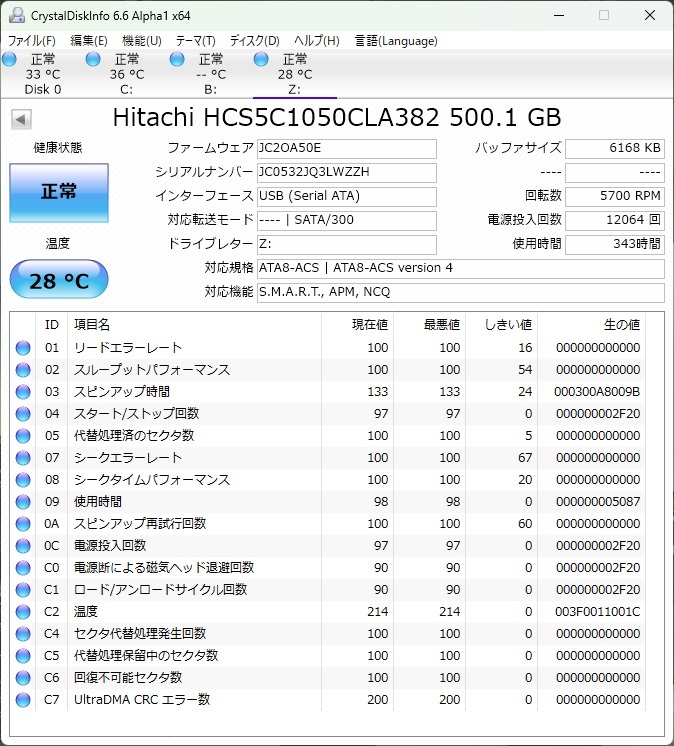
Task: Click the 項目名 column header
Action: (92, 325)
